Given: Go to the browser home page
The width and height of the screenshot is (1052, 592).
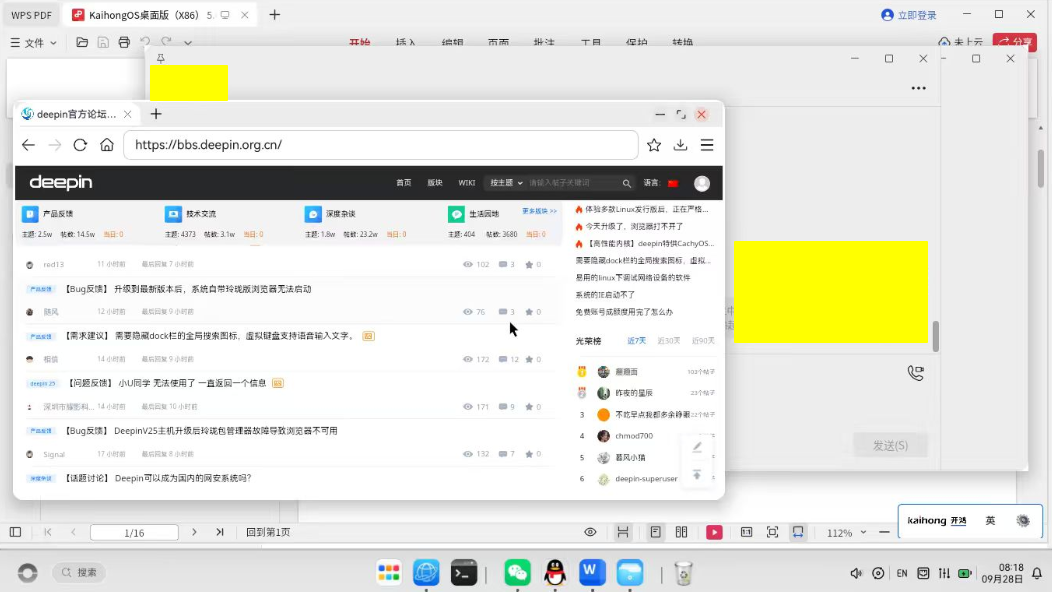Looking at the screenshot, I should (x=107, y=145).
